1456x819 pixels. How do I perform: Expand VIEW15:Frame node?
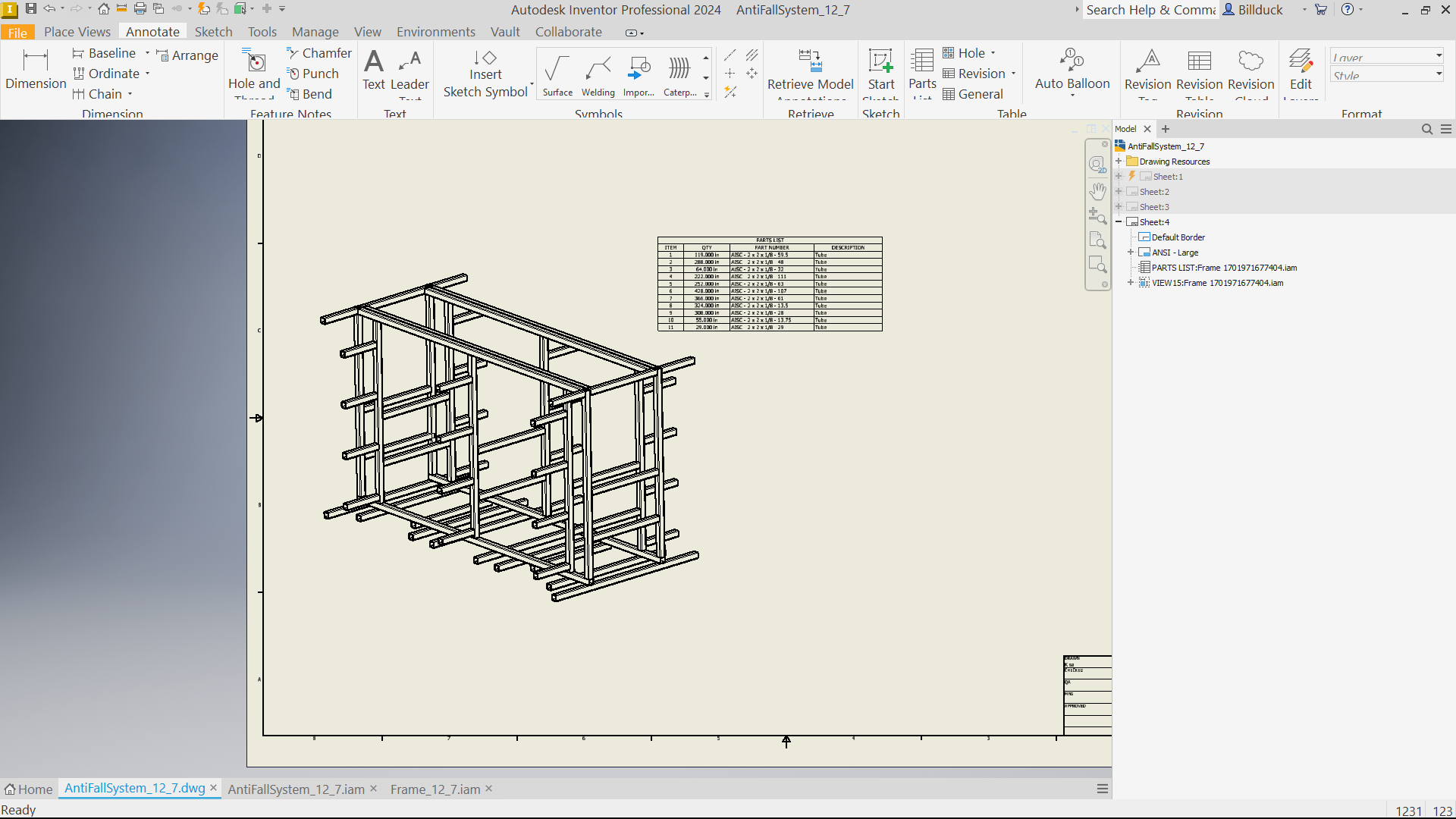1131,283
